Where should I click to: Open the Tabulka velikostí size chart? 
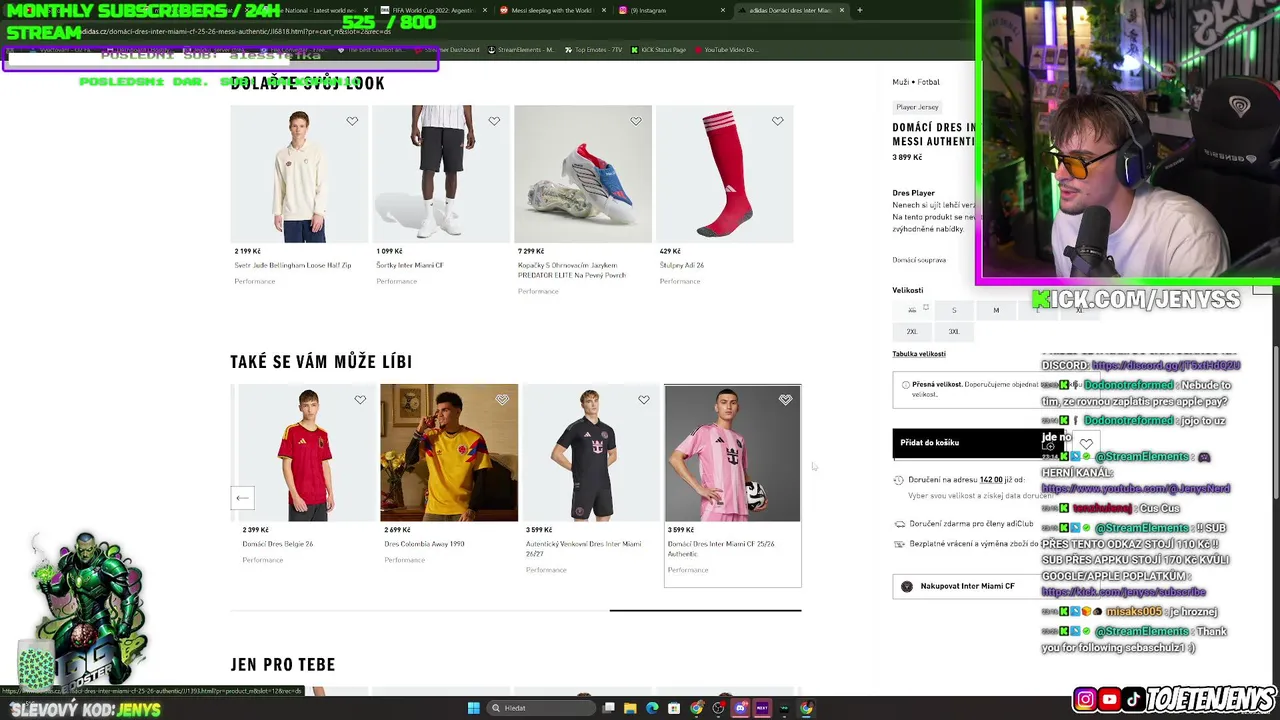(x=919, y=354)
